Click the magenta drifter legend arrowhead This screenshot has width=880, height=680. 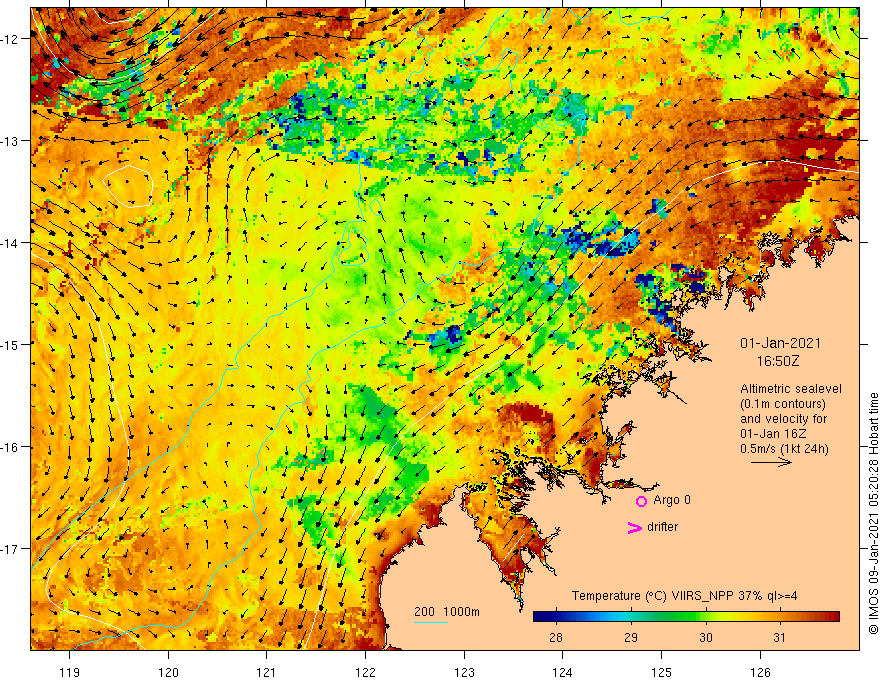coord(634,527)
